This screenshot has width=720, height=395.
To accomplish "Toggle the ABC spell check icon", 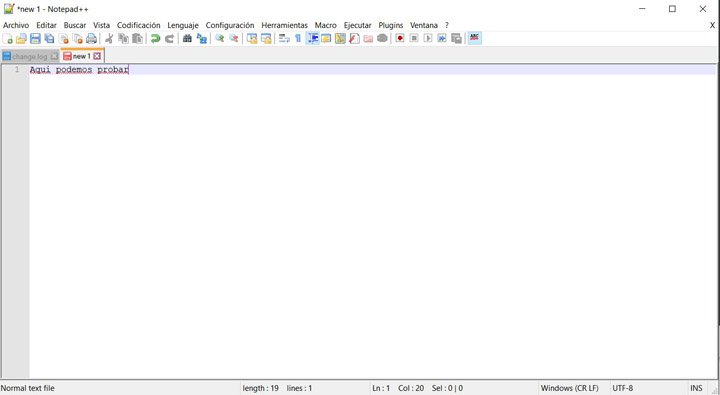I will pos(474,39).
